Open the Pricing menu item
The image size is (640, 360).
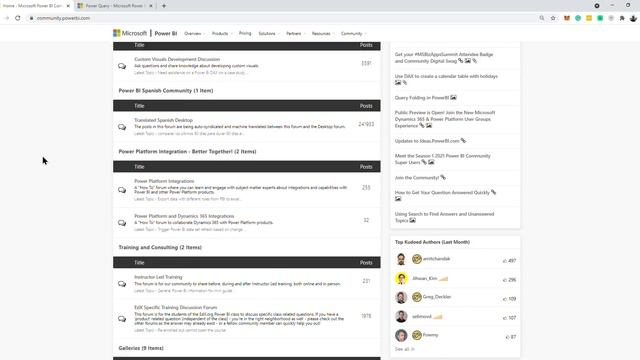click(245, 33)
